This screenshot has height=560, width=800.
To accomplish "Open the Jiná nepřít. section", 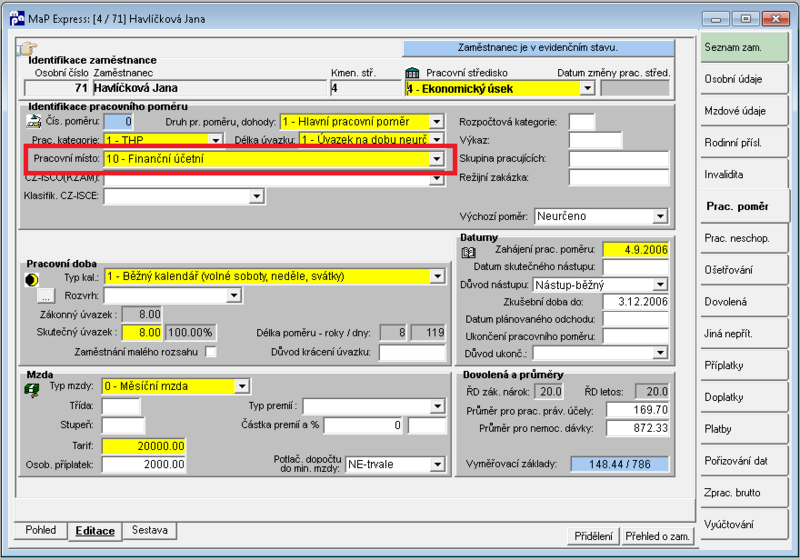I will tap(744, 334).
